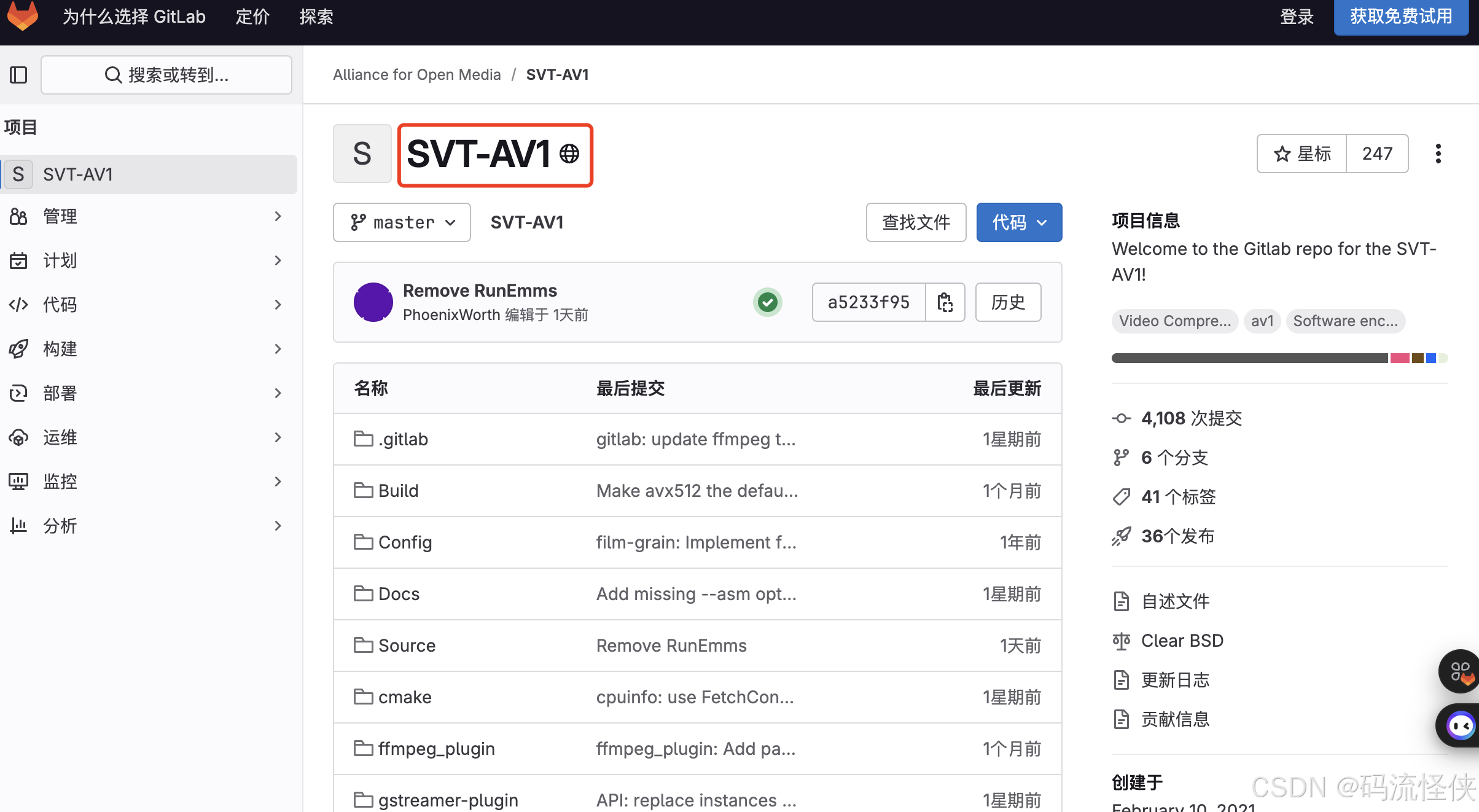
Task: Open the three-dot project actions menu
Action: 1438,154
